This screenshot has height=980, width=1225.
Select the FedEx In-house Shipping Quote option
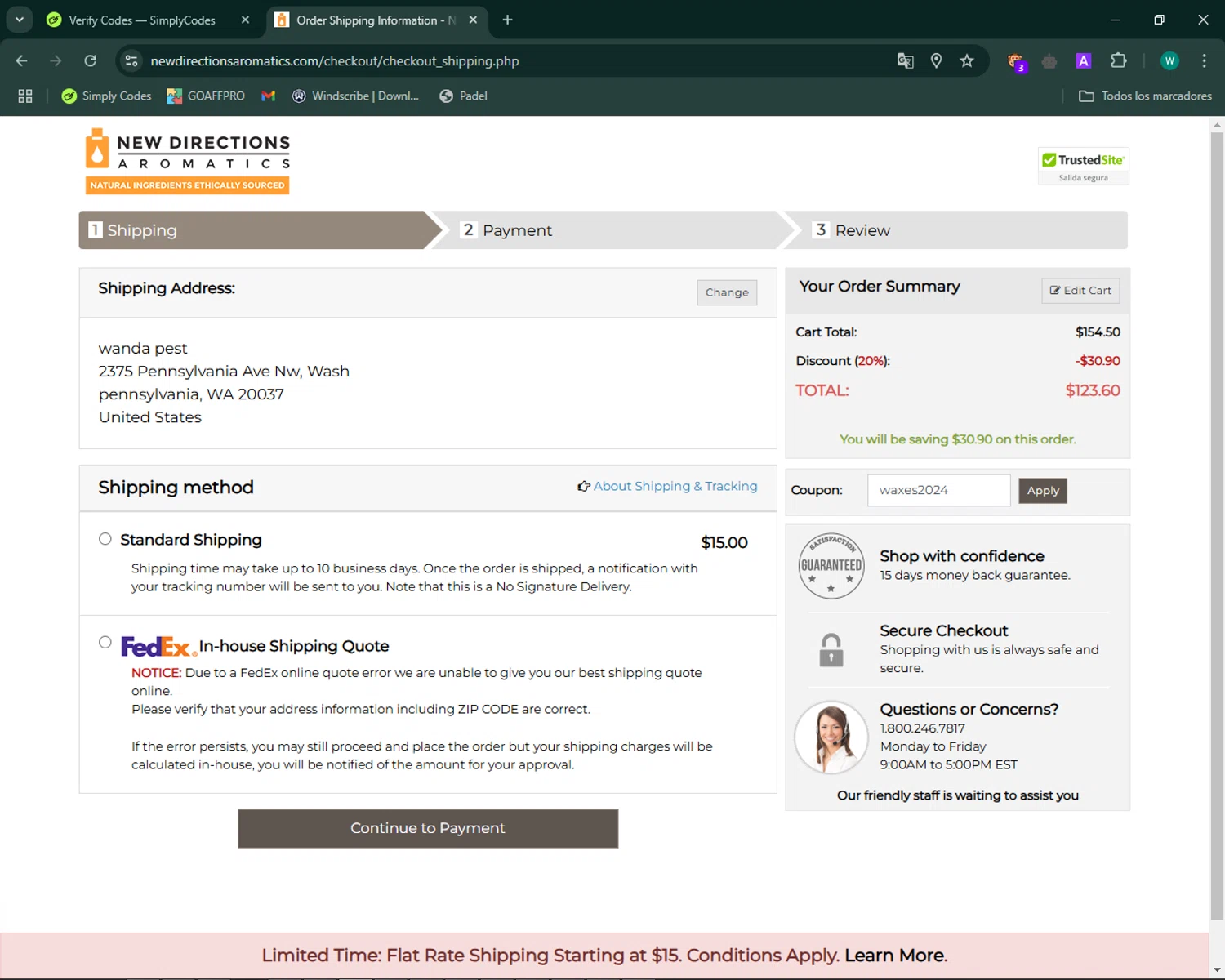105,642
